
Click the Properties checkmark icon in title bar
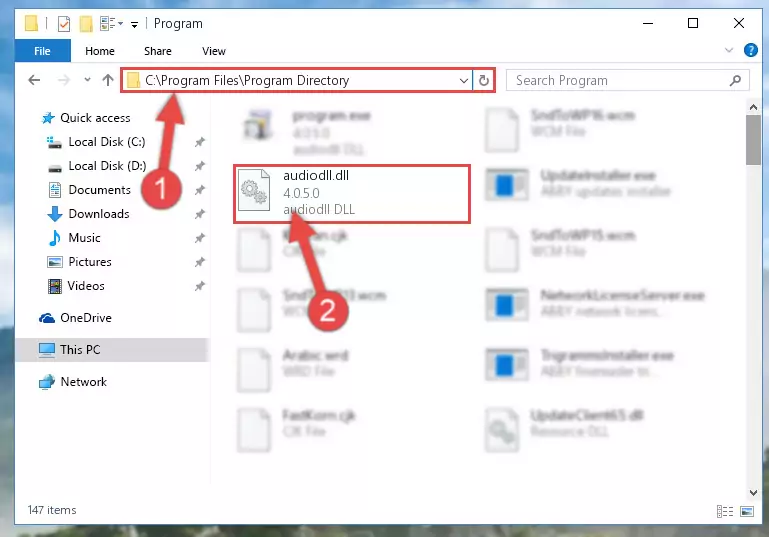coord(64,24)
